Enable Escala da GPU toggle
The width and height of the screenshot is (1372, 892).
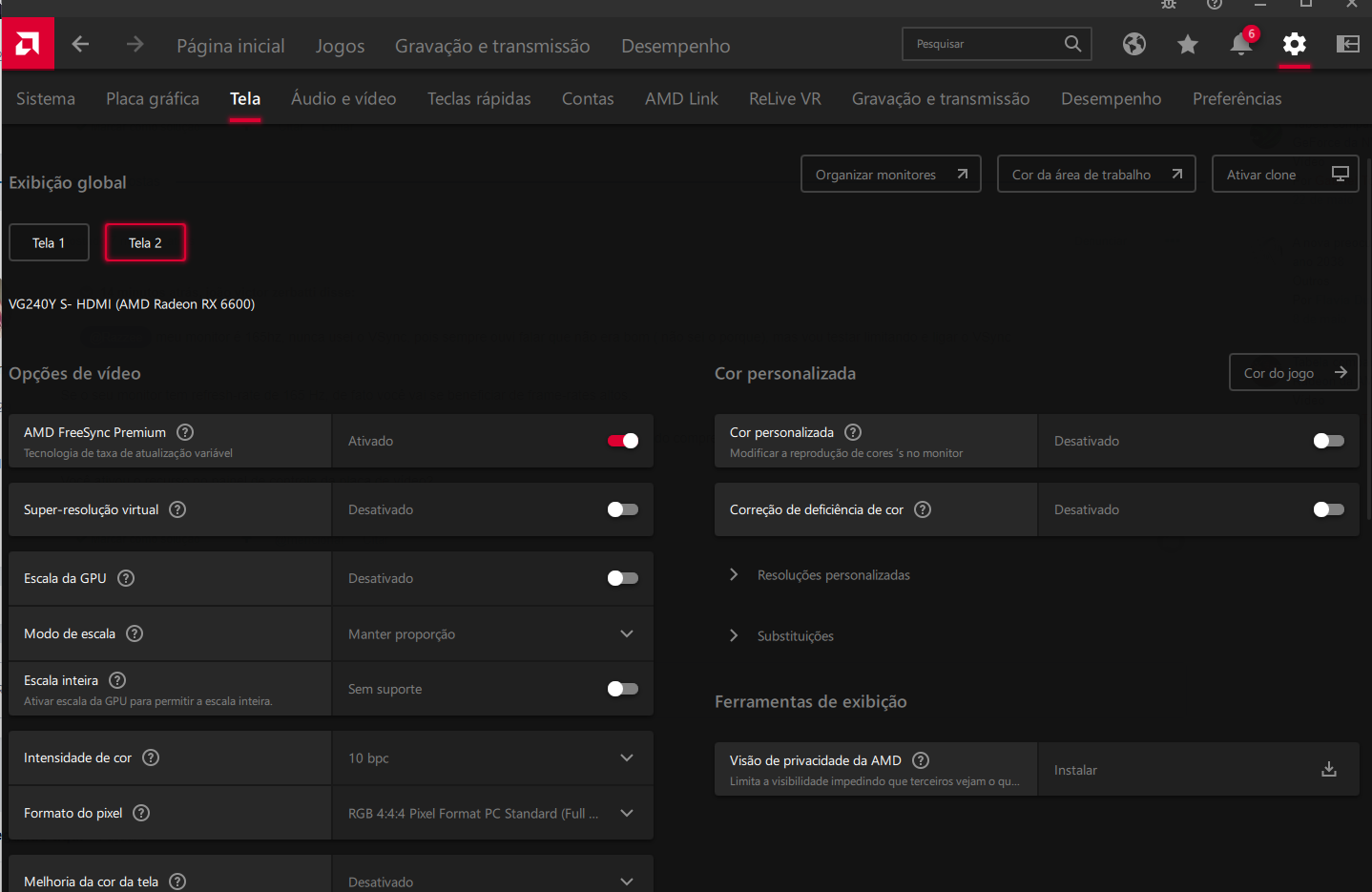[x=623, y=578]
